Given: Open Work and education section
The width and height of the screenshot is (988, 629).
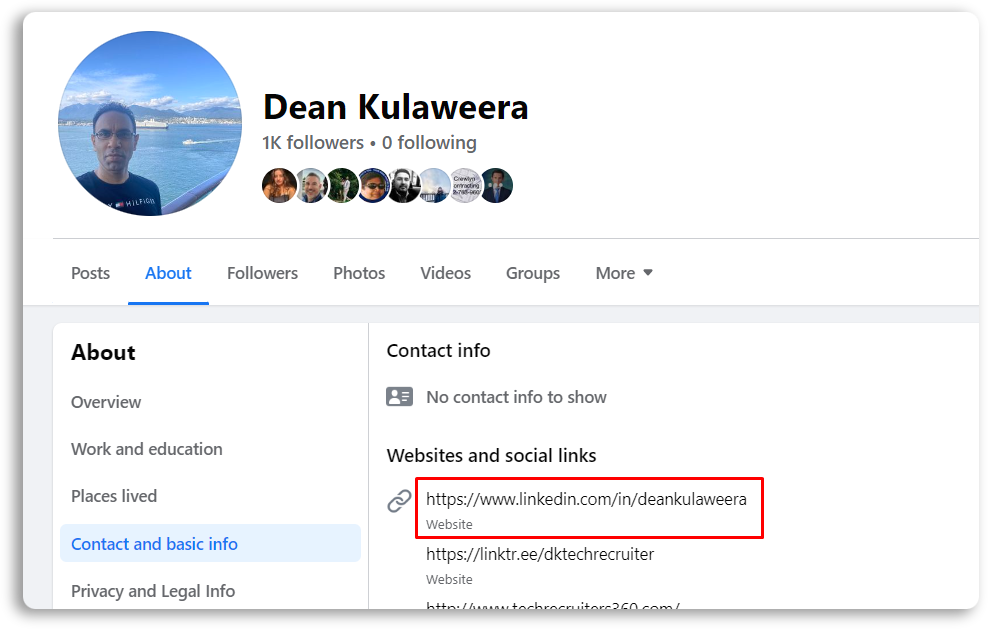Looking at the screenshot, I should [x=147, y=449].
